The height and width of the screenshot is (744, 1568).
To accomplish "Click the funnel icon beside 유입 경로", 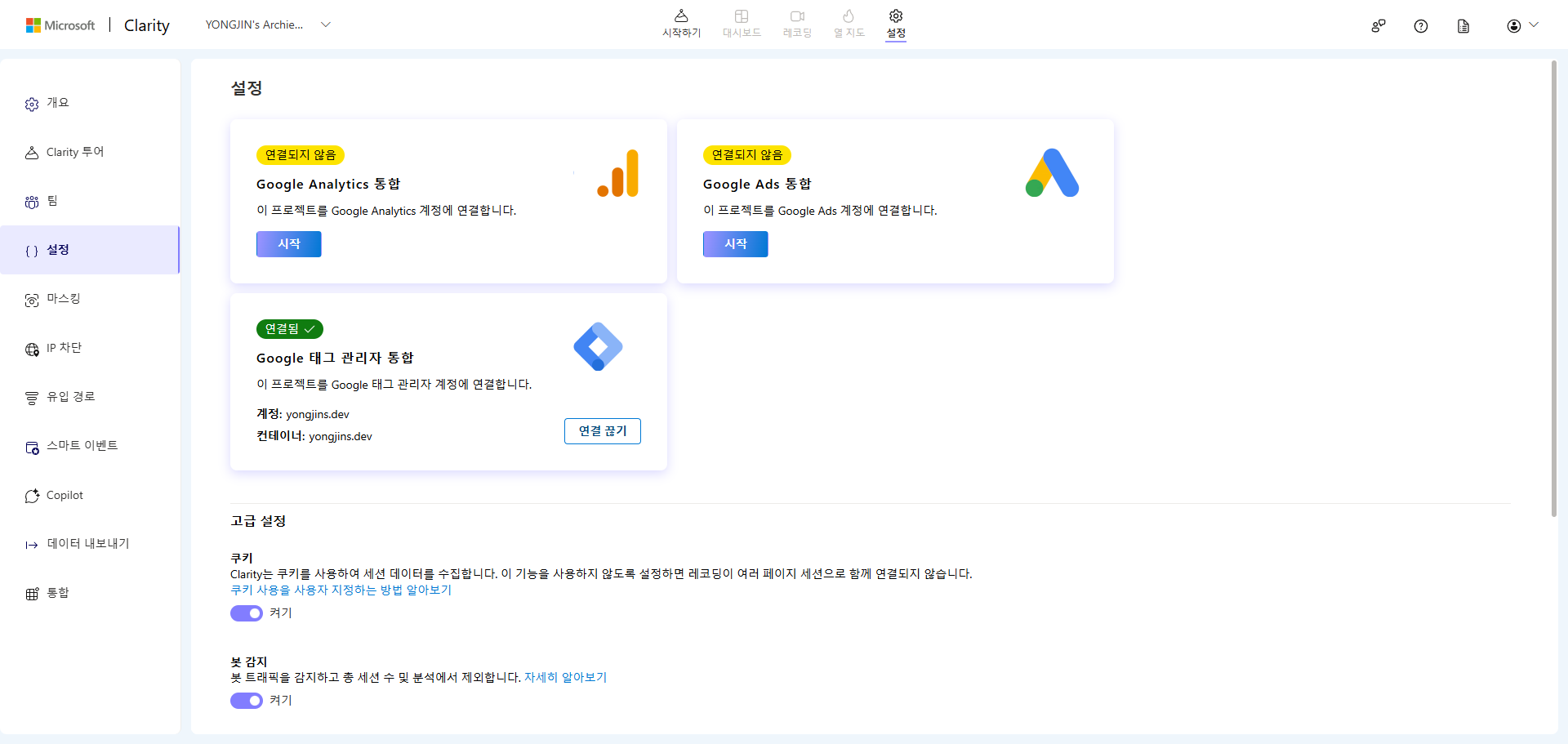I will coord(32,398).
